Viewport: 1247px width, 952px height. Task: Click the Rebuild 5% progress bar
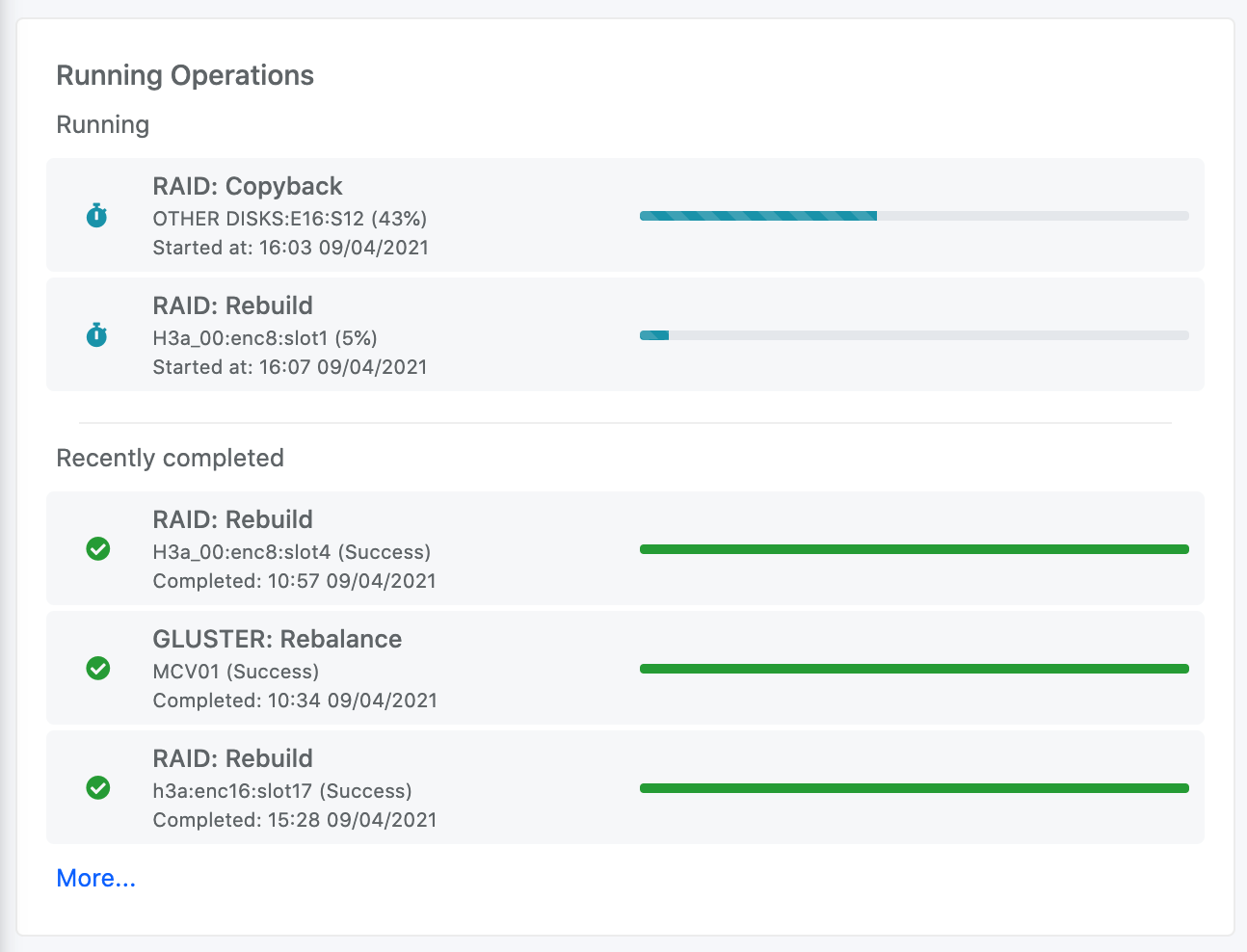click(x=914, y=335)
